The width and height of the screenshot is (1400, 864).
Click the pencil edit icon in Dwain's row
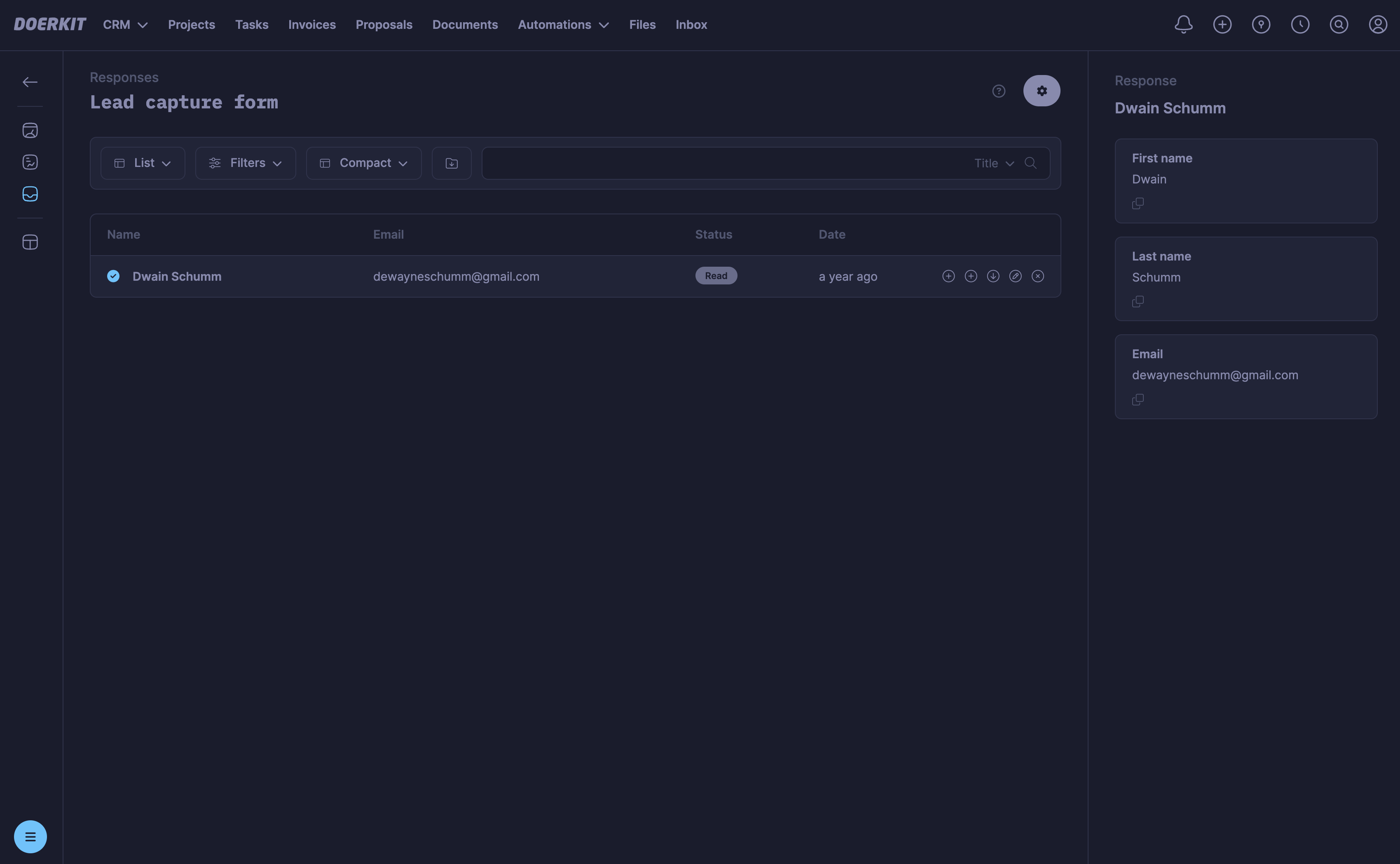pos(1015,276)
